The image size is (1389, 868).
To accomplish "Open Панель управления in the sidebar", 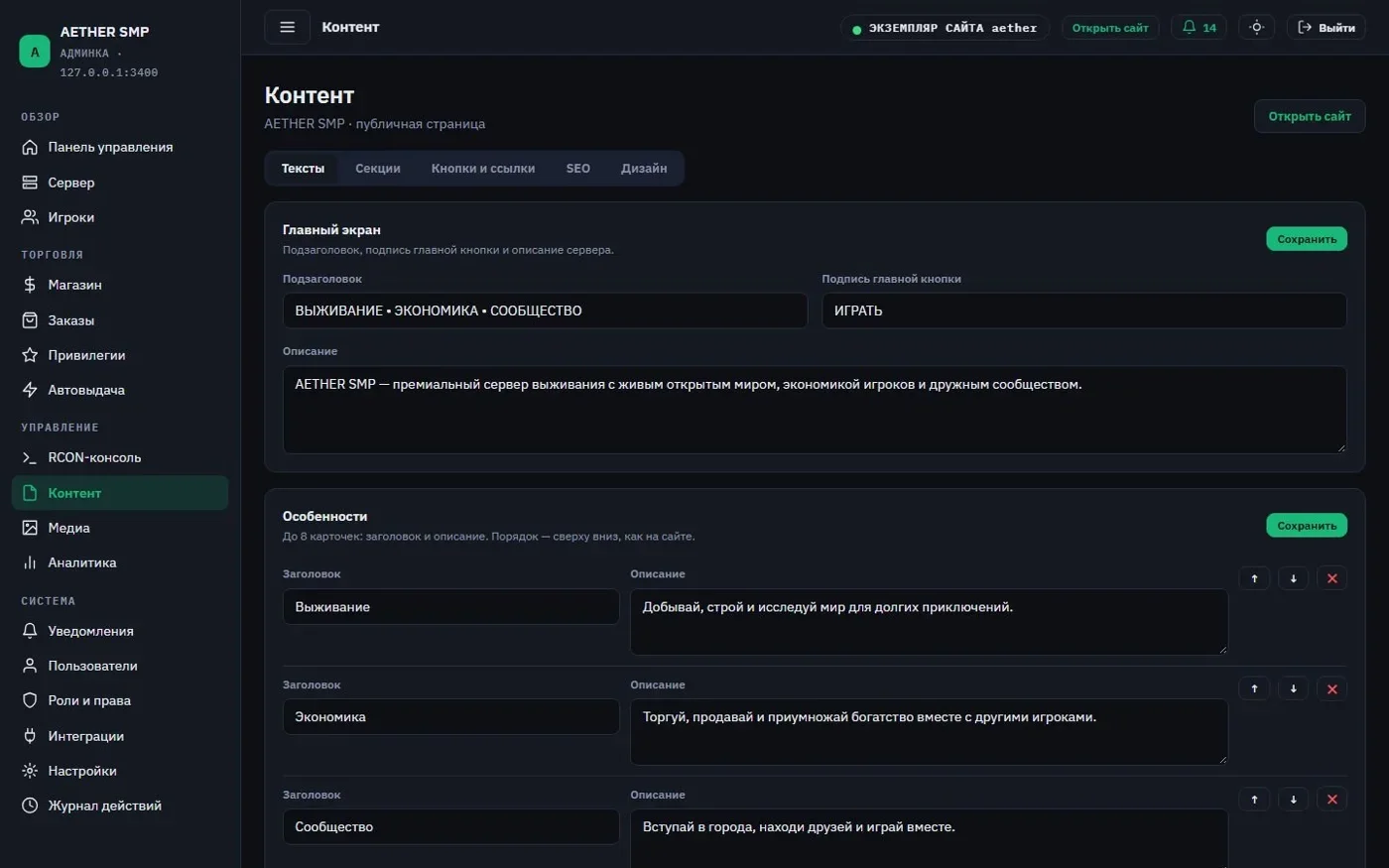I will click(x=120, y=147).
